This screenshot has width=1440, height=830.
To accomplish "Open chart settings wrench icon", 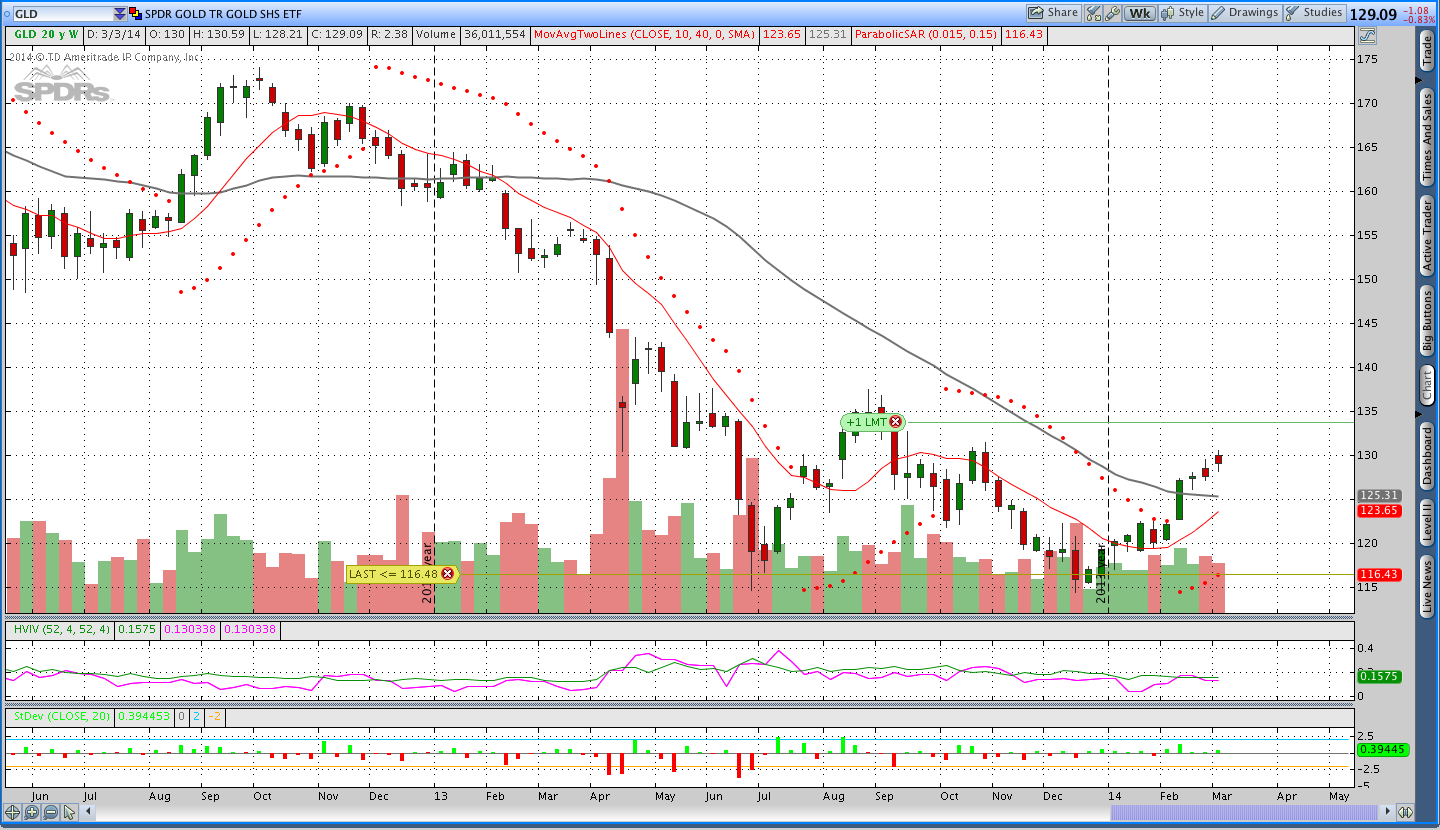I will [x=1111, y=13].
